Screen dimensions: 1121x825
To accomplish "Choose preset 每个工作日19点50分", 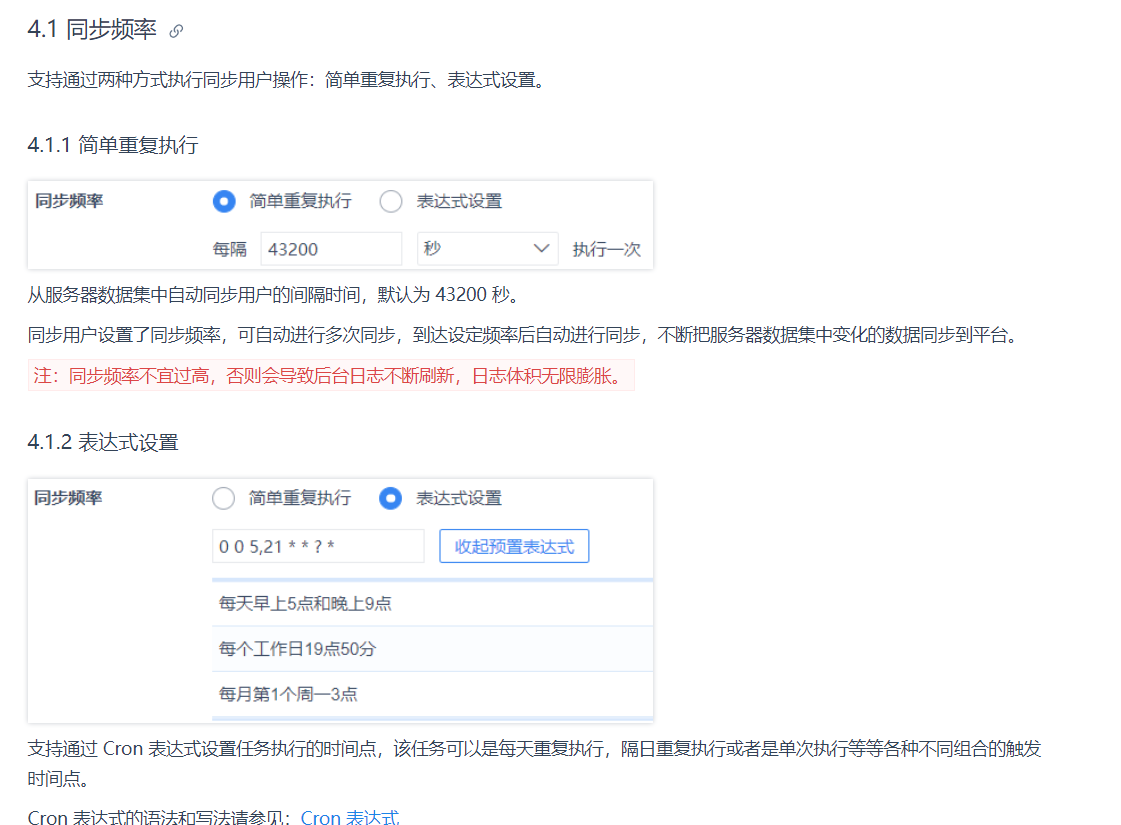I will 433,648.
